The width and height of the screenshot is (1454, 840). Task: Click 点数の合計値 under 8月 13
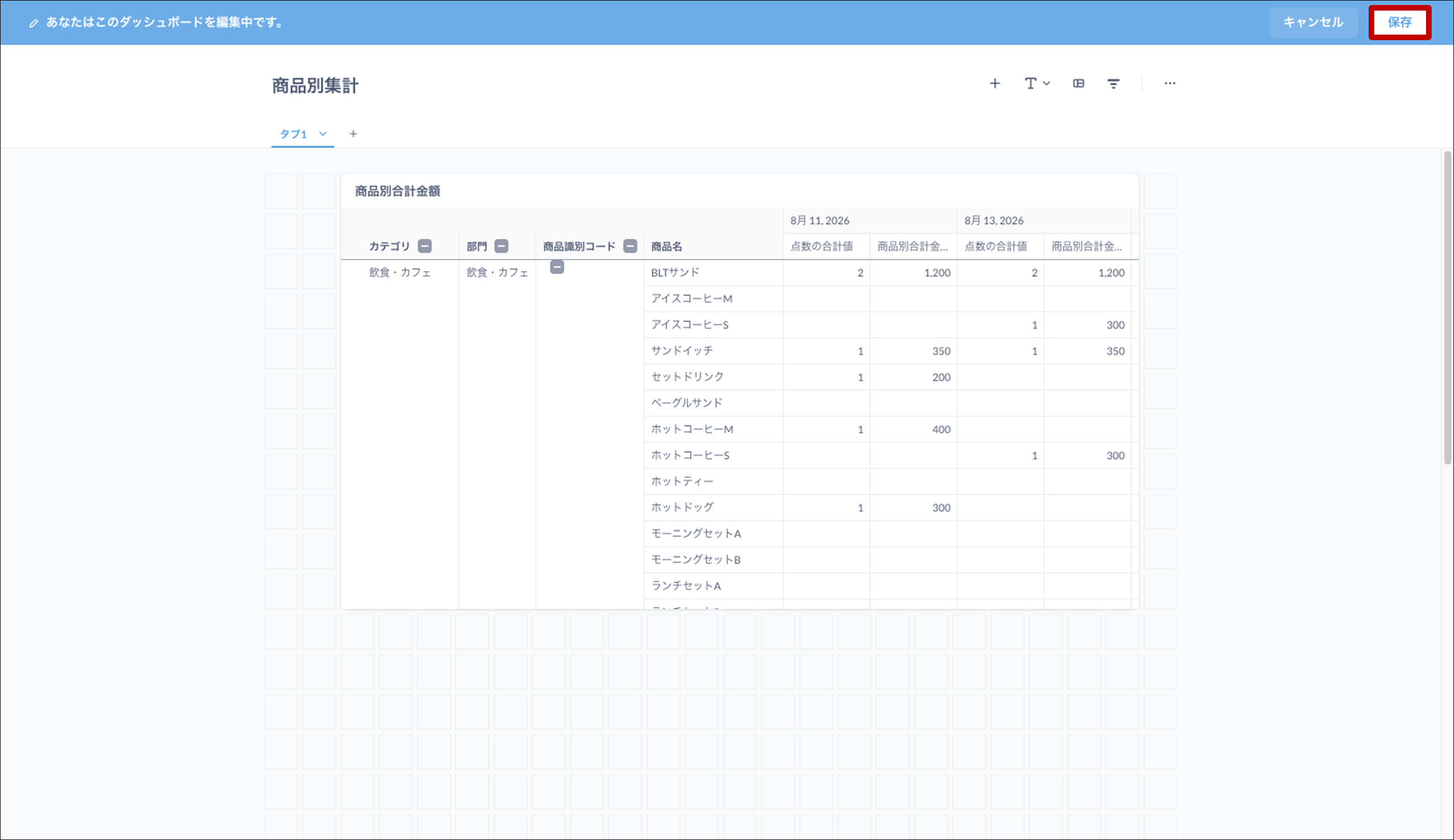click(x=996, y=247)
